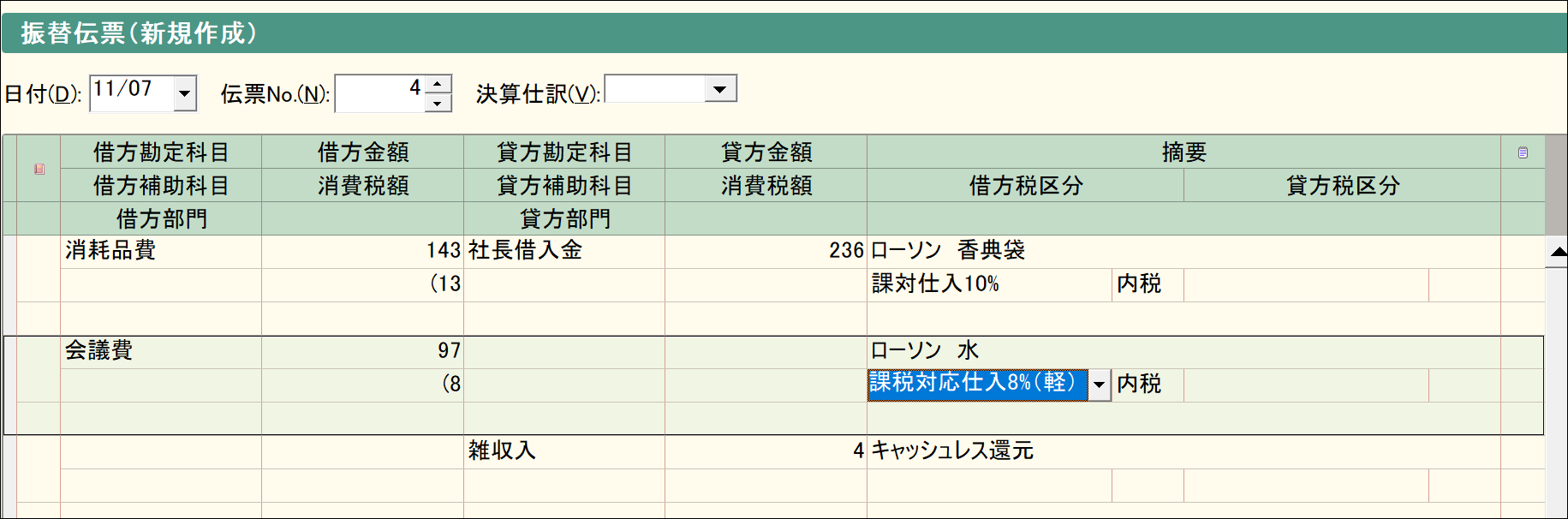The width and height of the screenshot is (1568, 519).
Task: Decrease 伝票No. with the down spinner
Action: [438, 103]
